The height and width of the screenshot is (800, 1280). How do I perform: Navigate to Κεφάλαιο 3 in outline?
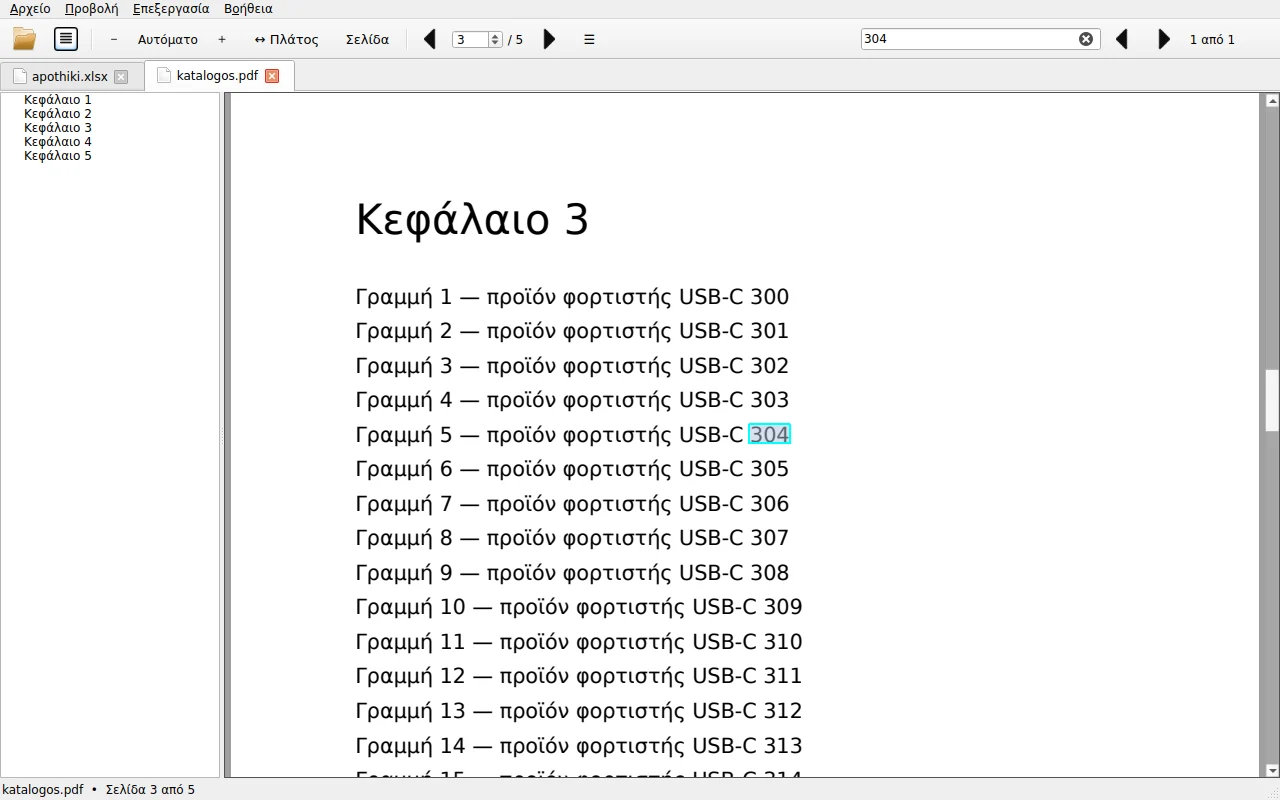(58, 128)
